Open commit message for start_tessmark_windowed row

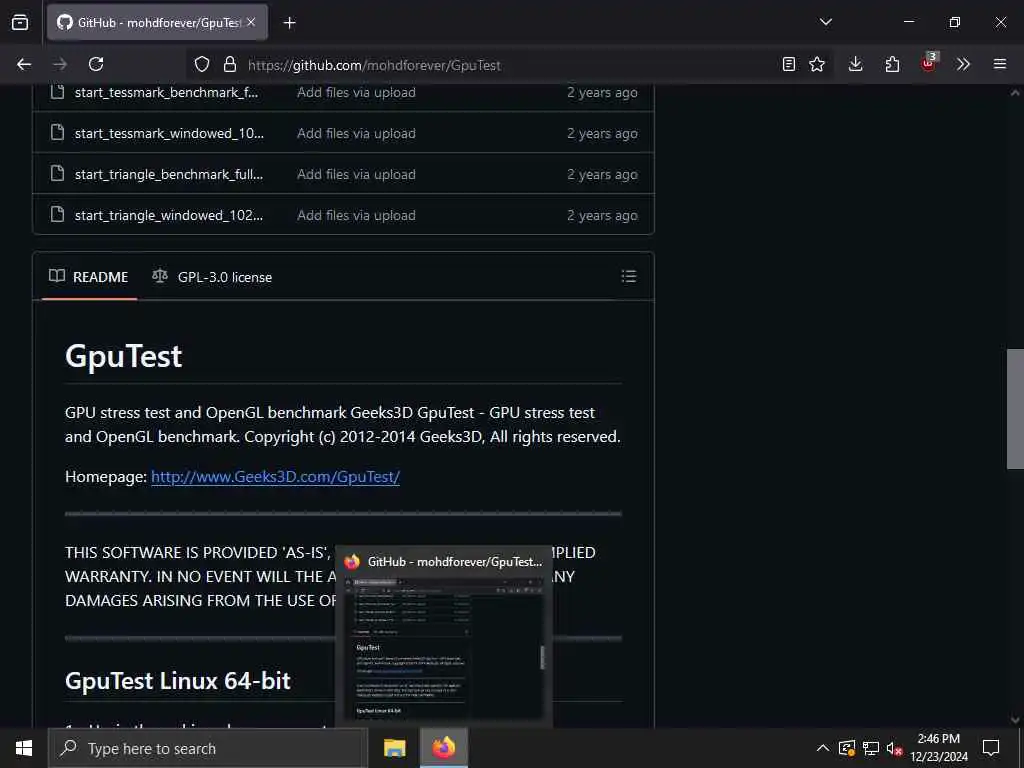(356, 133)
